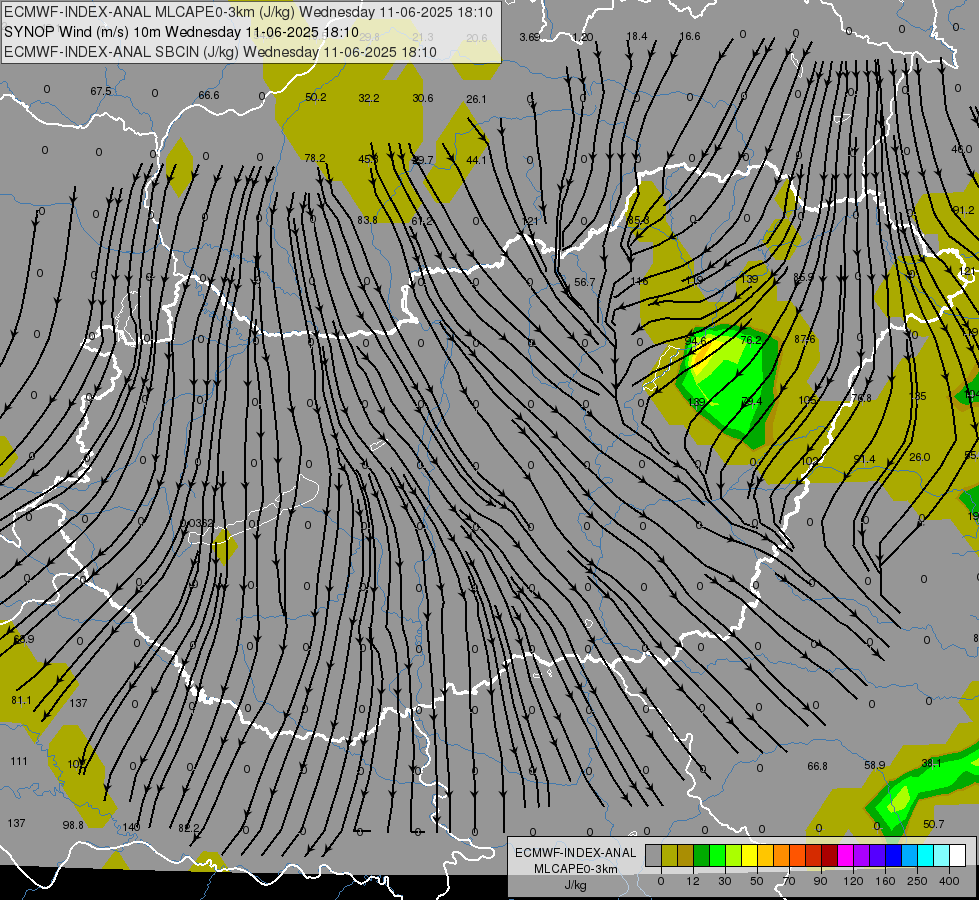Click the legend tick label 12
The height and width of the screenshot is (900, 979).
[692, 881]
